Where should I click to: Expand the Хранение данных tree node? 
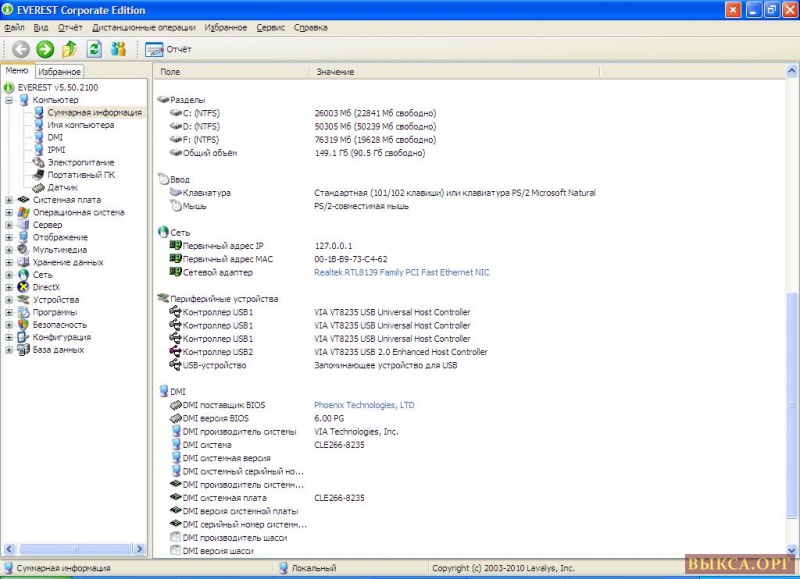click(9, 262)
